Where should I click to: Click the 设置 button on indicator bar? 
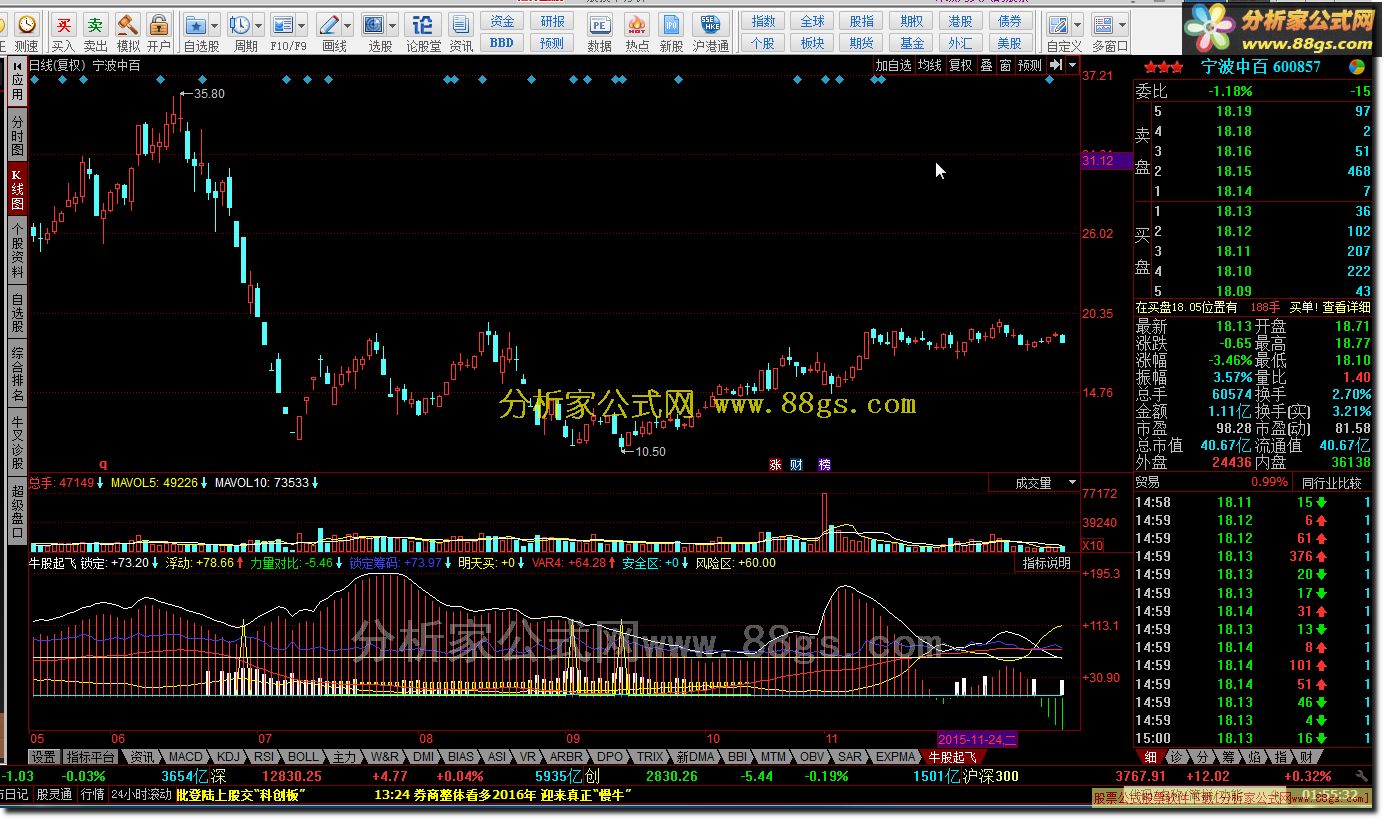[42, 757]
